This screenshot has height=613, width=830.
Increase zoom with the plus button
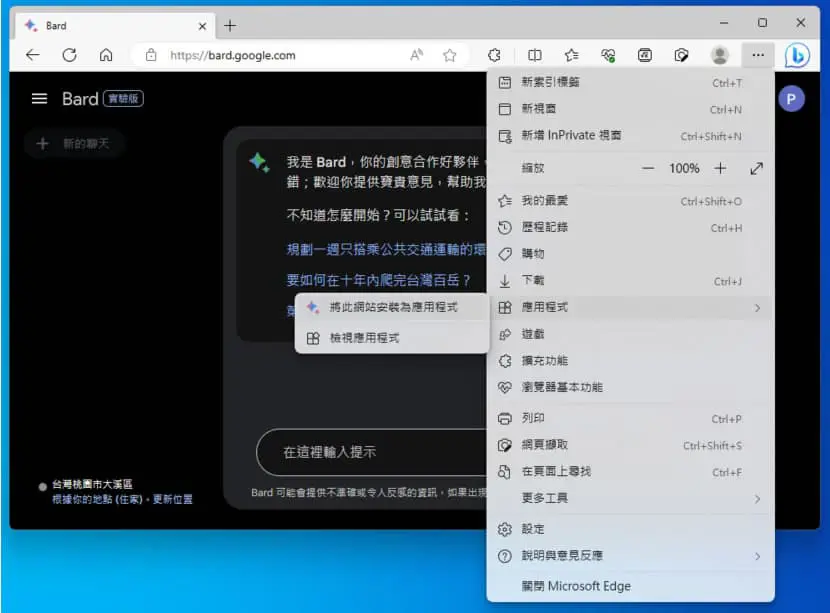click(720, 168)
